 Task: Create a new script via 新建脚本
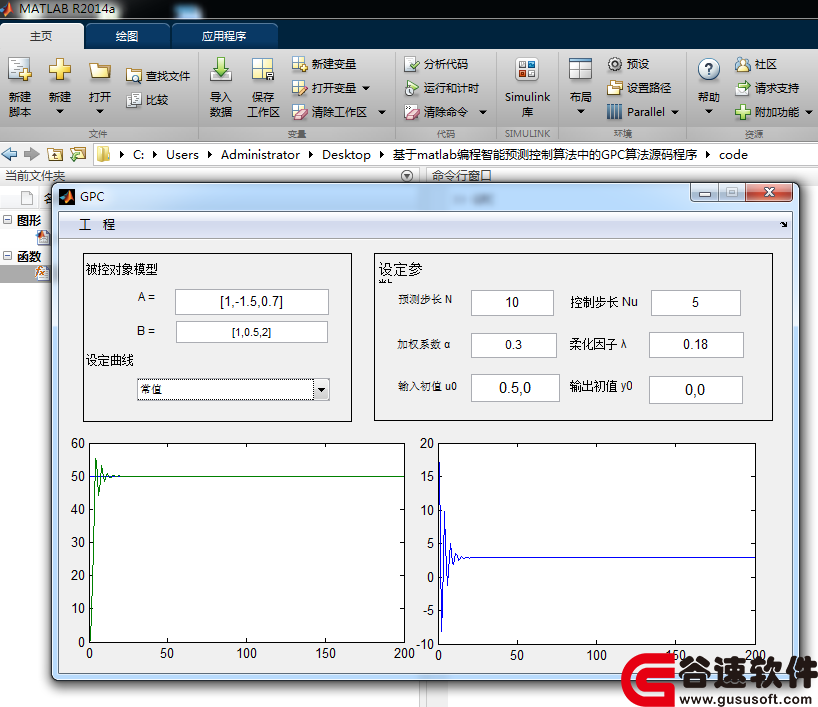[20, 87]
